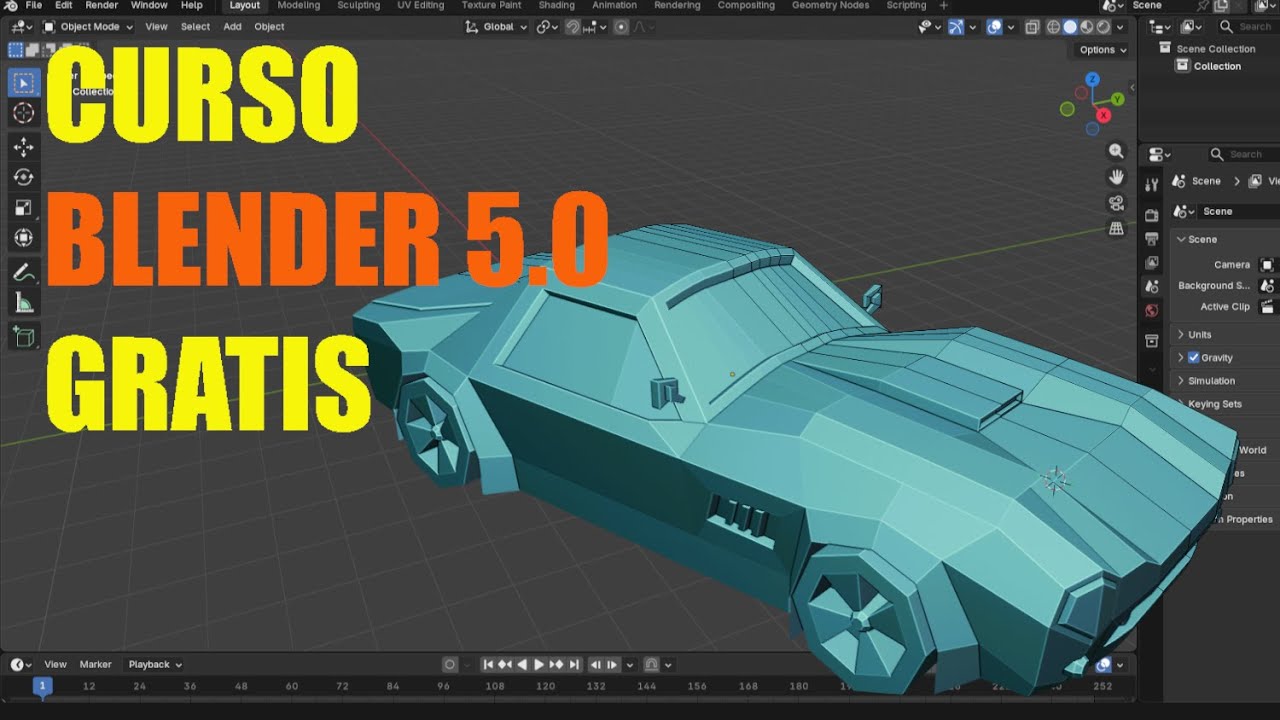Select the Select Box tool
Screen dimensions: 1280x720
(x=23, y=82)
